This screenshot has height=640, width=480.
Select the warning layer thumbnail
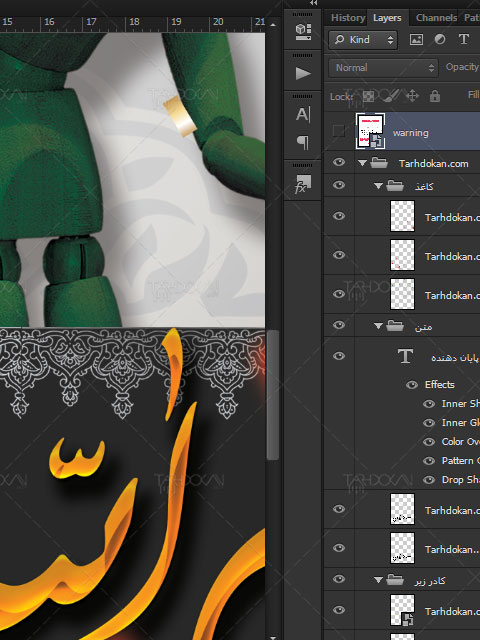(370, 131)
